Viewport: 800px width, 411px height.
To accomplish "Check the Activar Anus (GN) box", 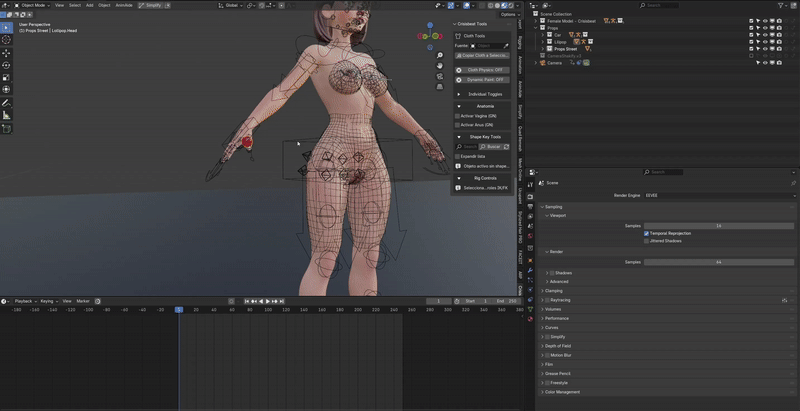I will pyautogui.click(x=457, y=125).
